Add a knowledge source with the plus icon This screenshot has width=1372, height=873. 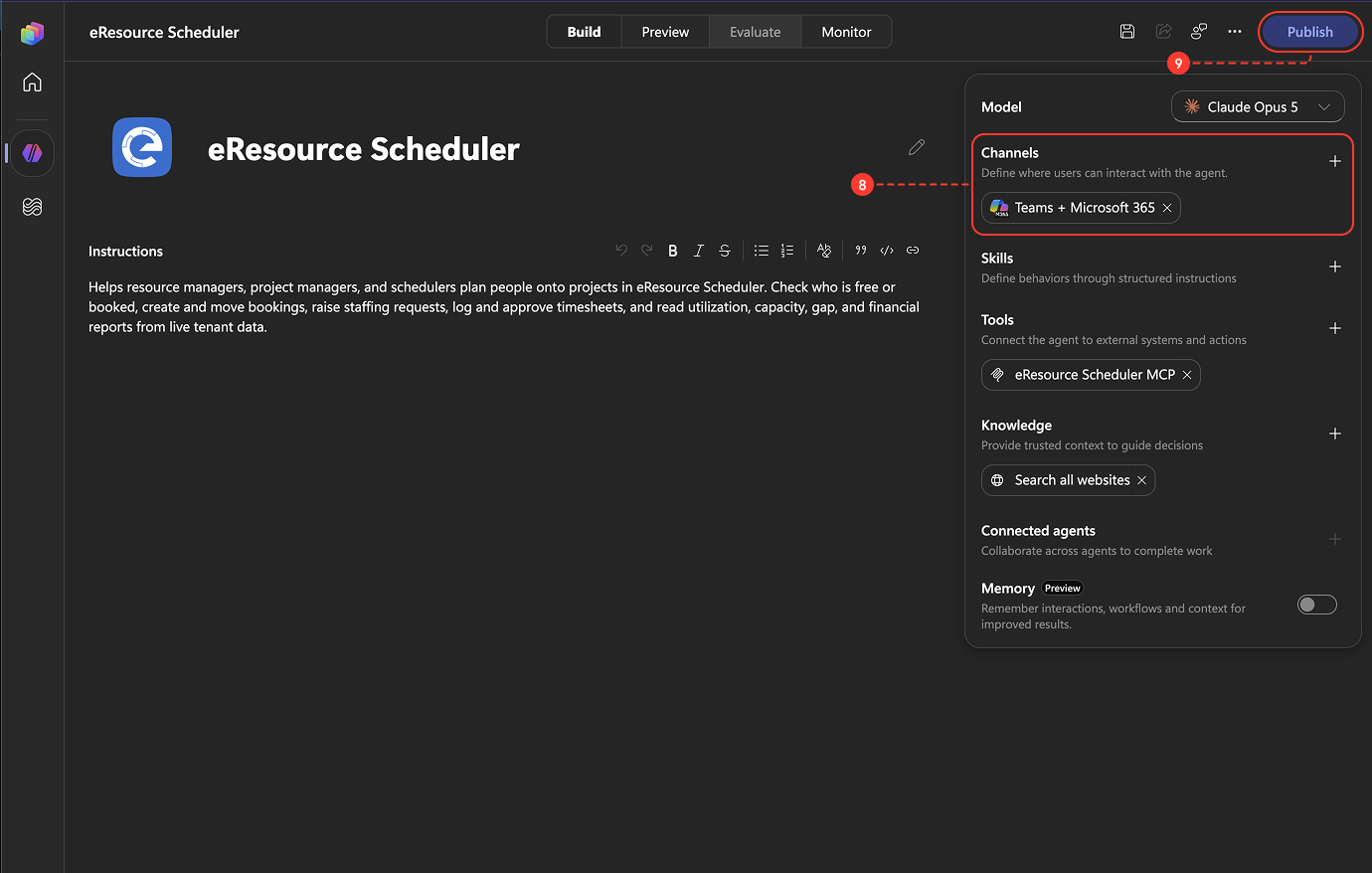(1335, 434)
